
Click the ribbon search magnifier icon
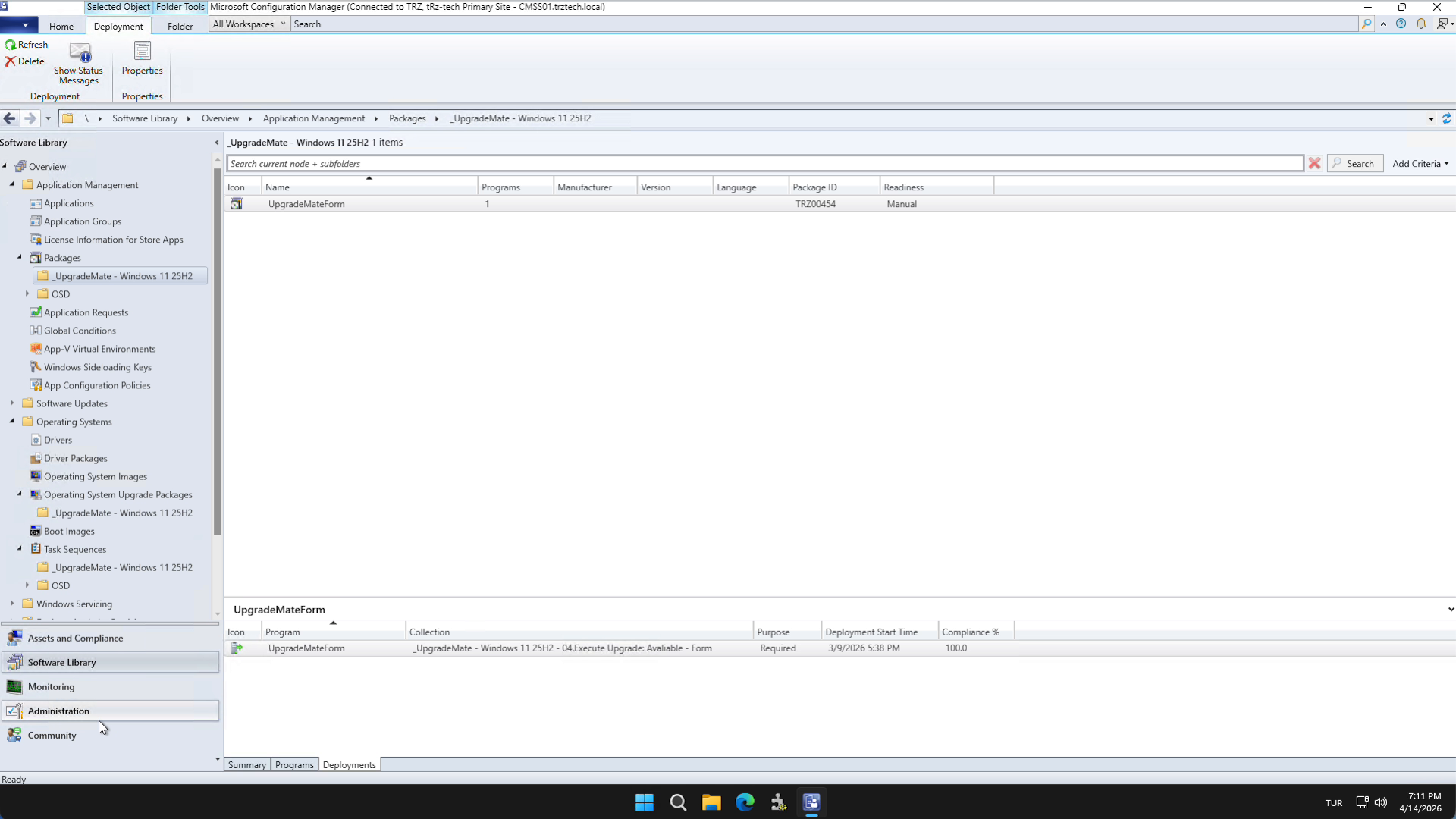(x=1367, y=24)
